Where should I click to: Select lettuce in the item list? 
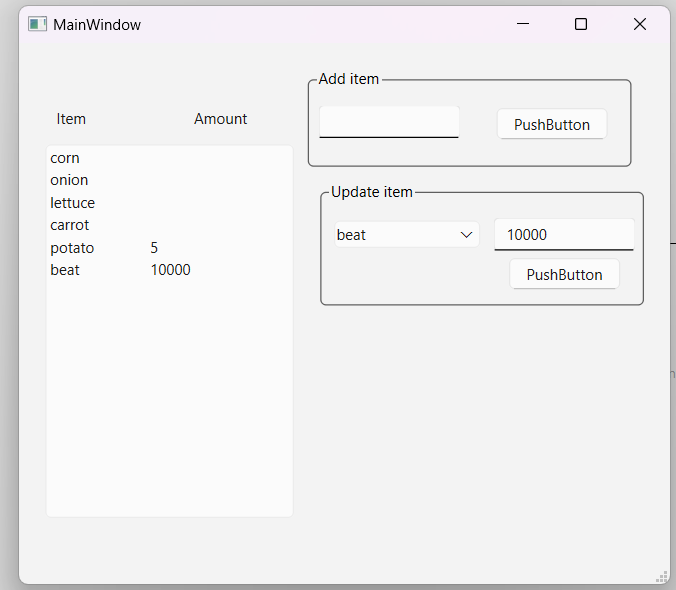(72, 203)
